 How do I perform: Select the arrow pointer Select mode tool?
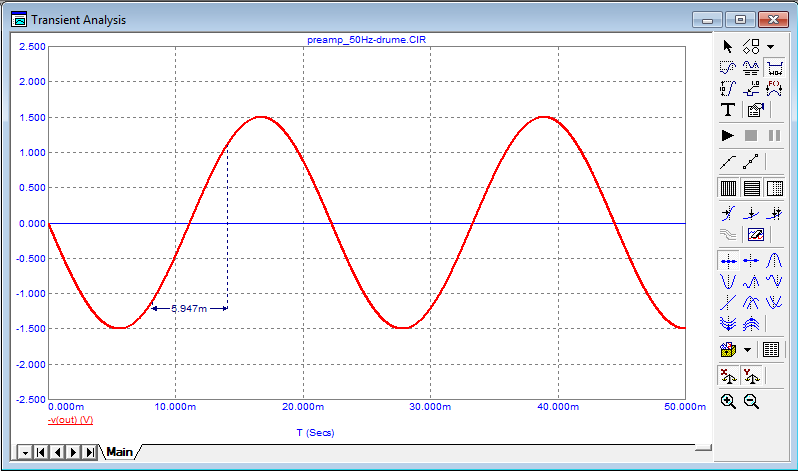tap(728, 46)
